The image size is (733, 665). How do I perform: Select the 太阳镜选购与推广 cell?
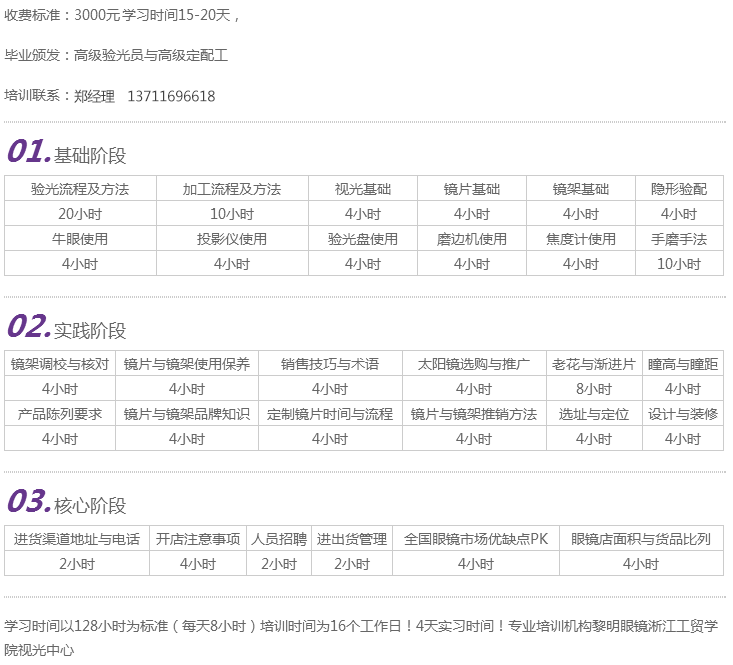(x=474, y=364)
